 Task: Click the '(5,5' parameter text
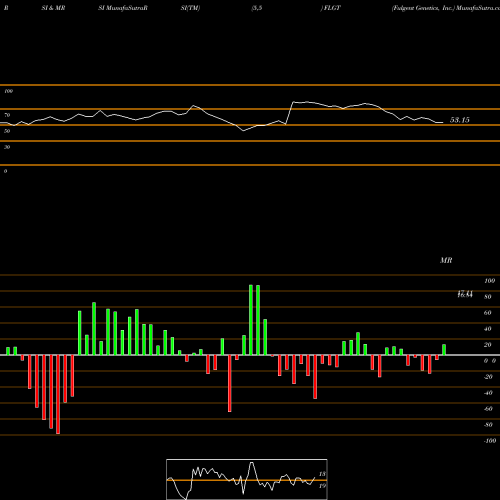tap(257, 8)
